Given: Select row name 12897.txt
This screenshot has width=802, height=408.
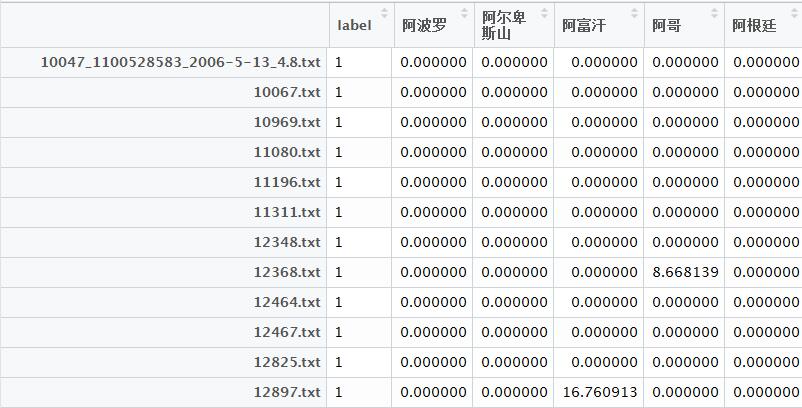Looking at the screenshot, I should (x=287, y=393).
